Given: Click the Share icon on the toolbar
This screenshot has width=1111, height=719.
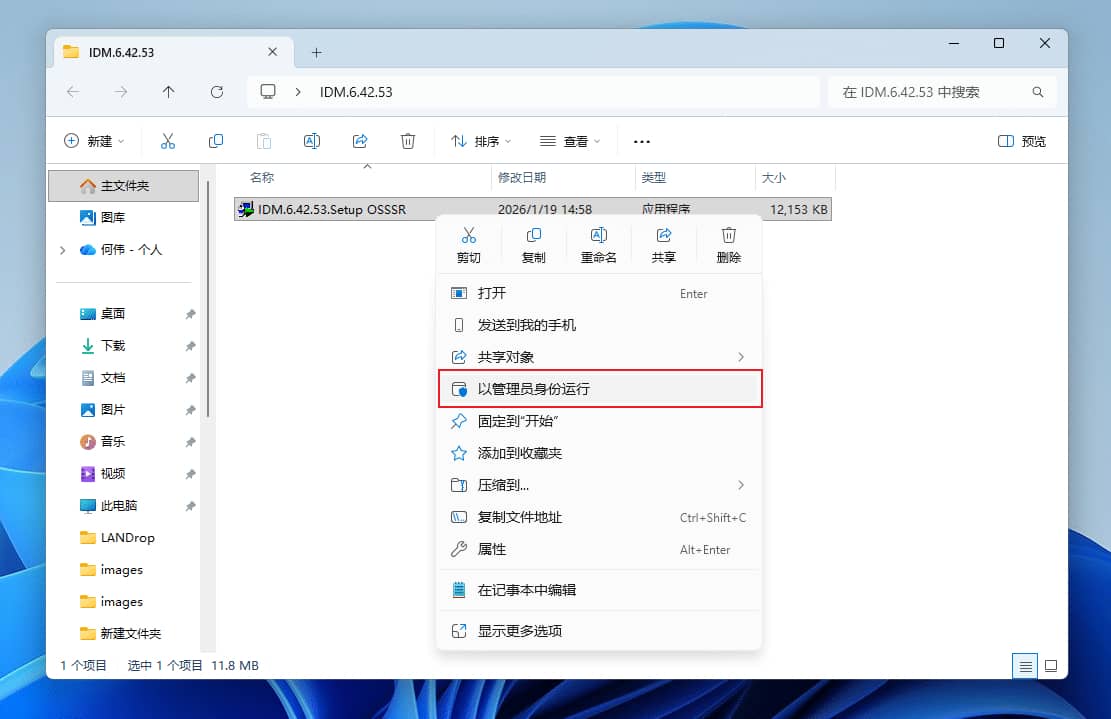Looking at the screenshot, I should [x=360, y=141].
